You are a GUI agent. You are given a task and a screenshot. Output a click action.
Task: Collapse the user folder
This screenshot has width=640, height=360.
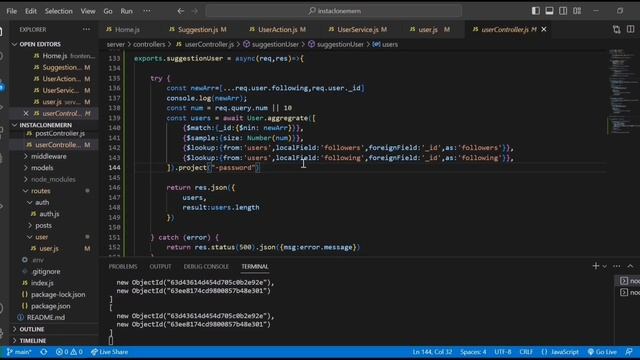[41, 237]
